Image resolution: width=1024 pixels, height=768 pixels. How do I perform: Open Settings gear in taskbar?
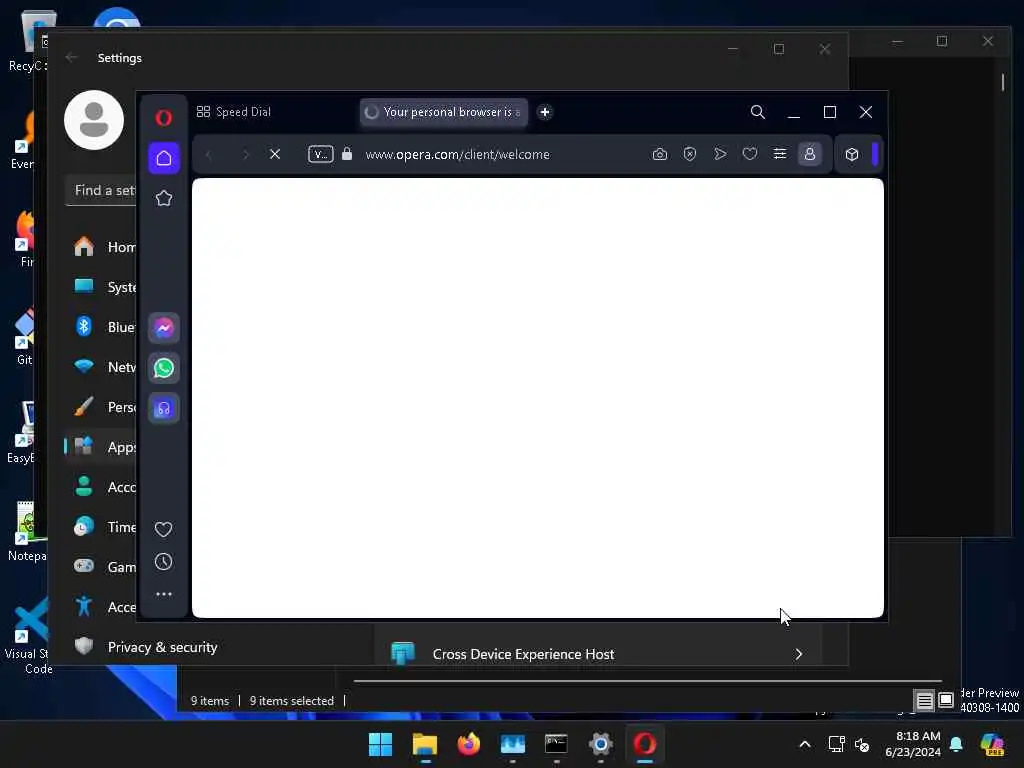pos(600,744)
